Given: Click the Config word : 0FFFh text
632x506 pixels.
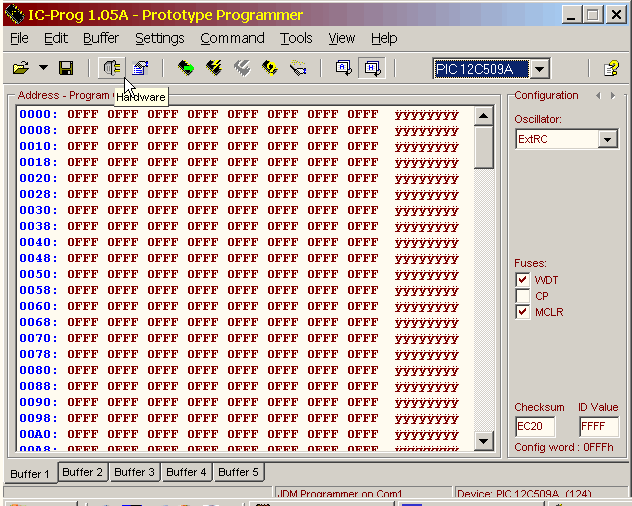Looking at the screenshot, I should (564, 448).
